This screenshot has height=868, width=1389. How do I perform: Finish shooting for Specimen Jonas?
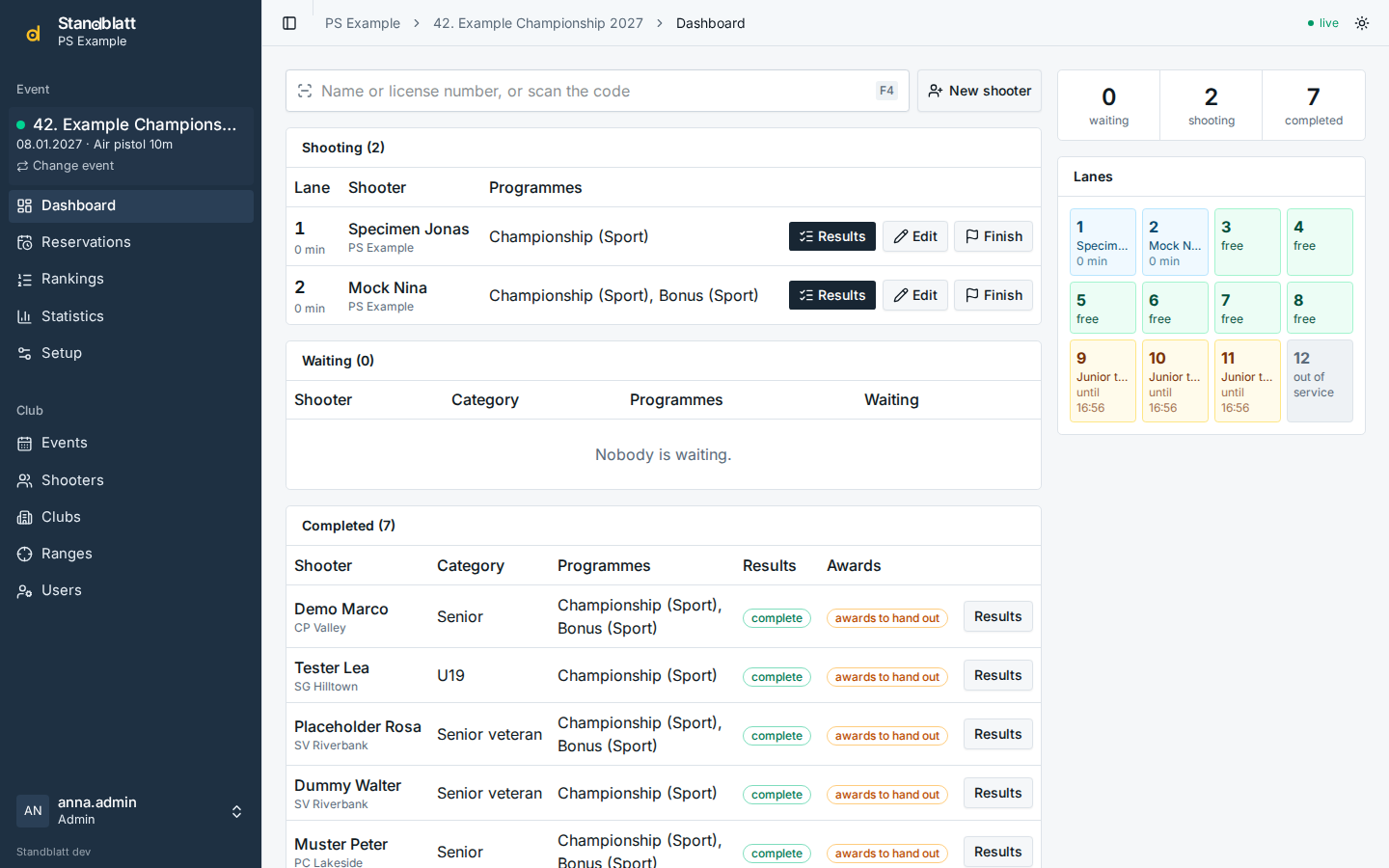(994, 236)
